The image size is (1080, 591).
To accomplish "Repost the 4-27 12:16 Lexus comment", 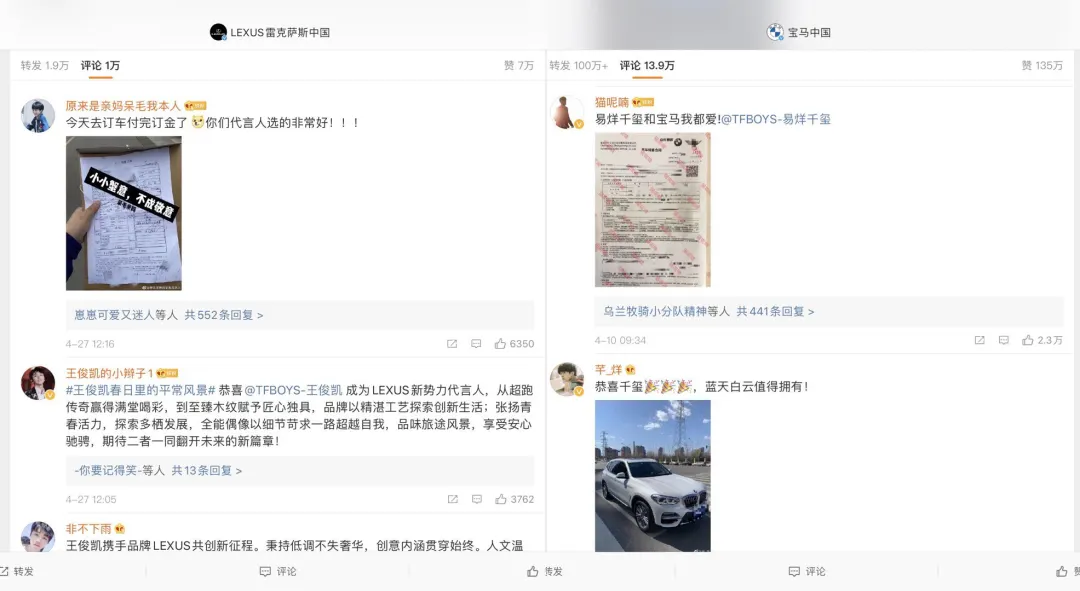I will (x=452, y=344).
